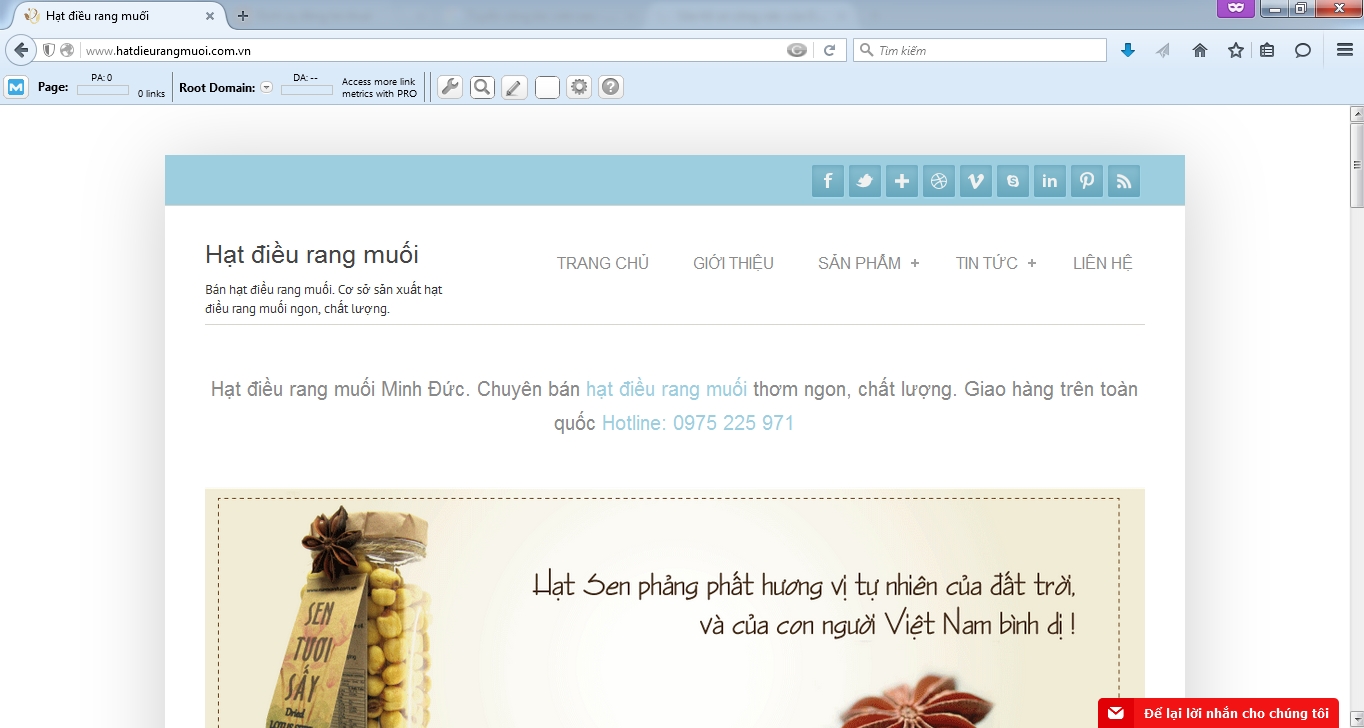Click the site identity globe icon
This screenshot has width=1364, height=728.
pyautogui.click(x=67, y=50)
